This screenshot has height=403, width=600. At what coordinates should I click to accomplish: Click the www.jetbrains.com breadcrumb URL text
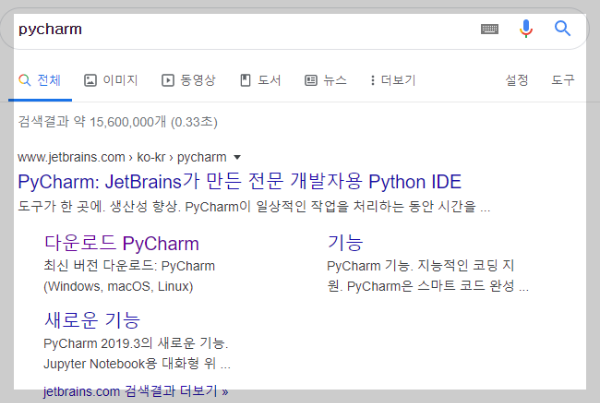pyautogui.click(x=122, y=157)
